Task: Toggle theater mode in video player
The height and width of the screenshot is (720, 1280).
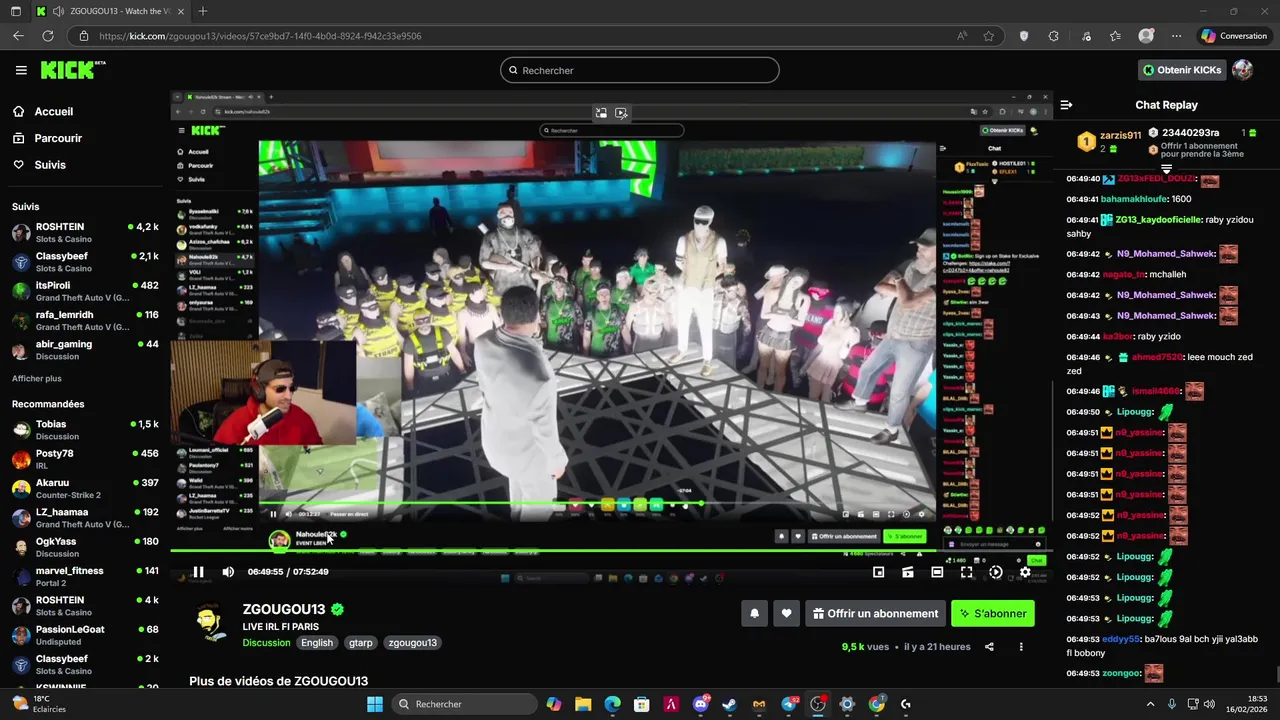Action: tap(937, 572)
